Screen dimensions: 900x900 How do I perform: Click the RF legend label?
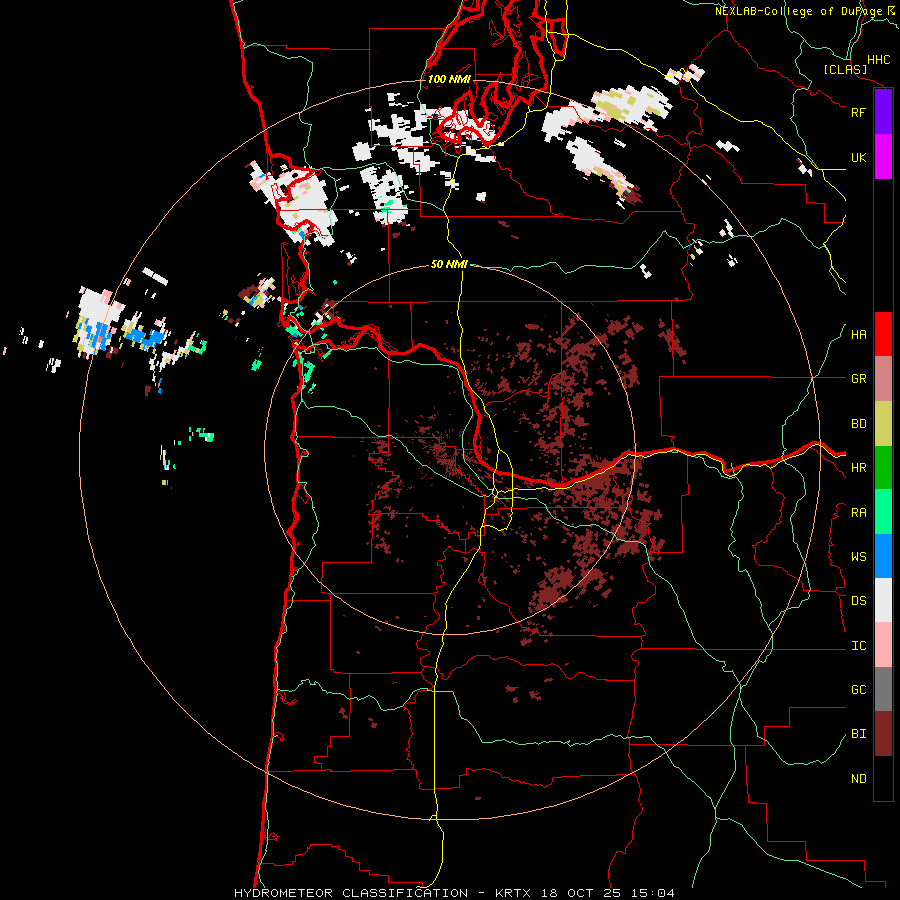858,112
